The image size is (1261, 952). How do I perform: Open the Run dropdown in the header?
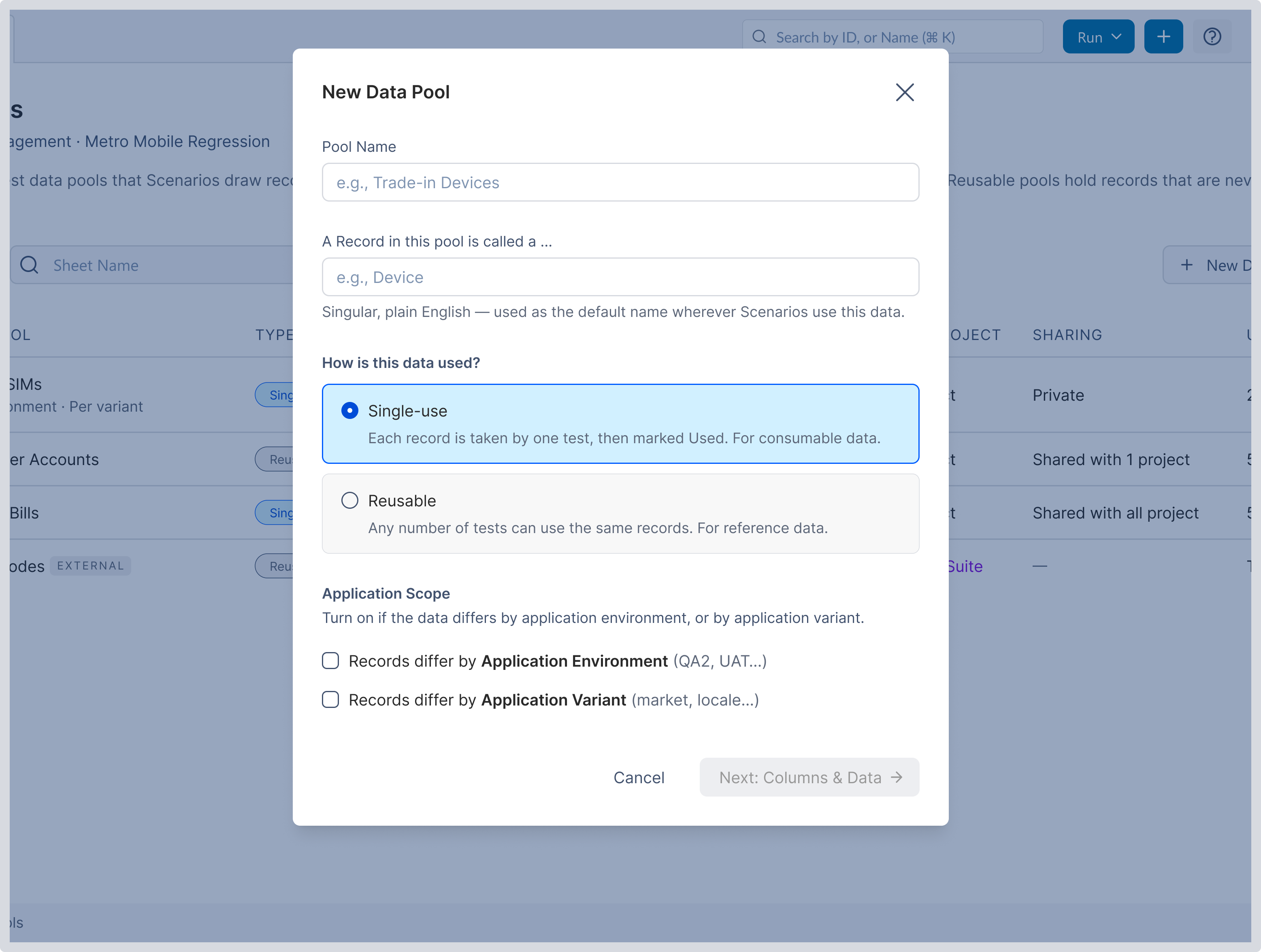pos(1098,37)
